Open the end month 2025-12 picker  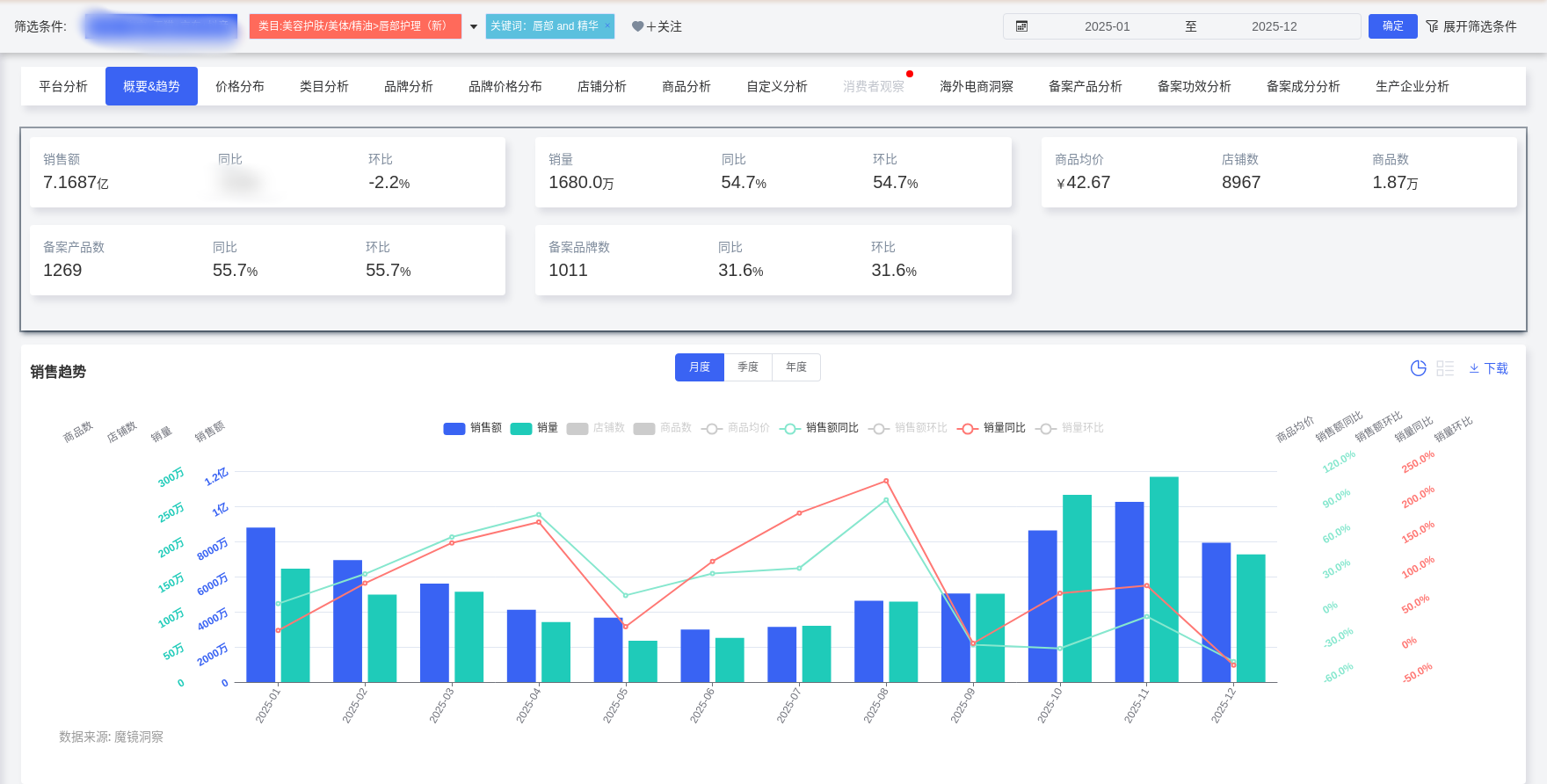1274,26
